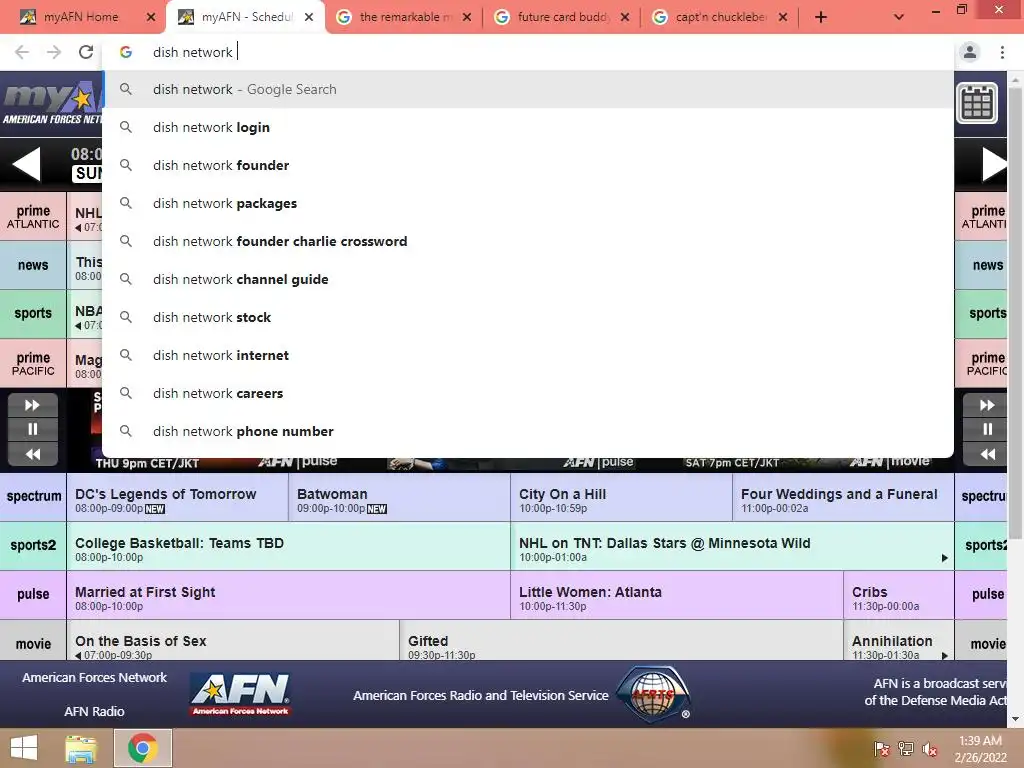1024x768 pixels.
Task: Open Windows Start menu
Action: coord(24,748)
